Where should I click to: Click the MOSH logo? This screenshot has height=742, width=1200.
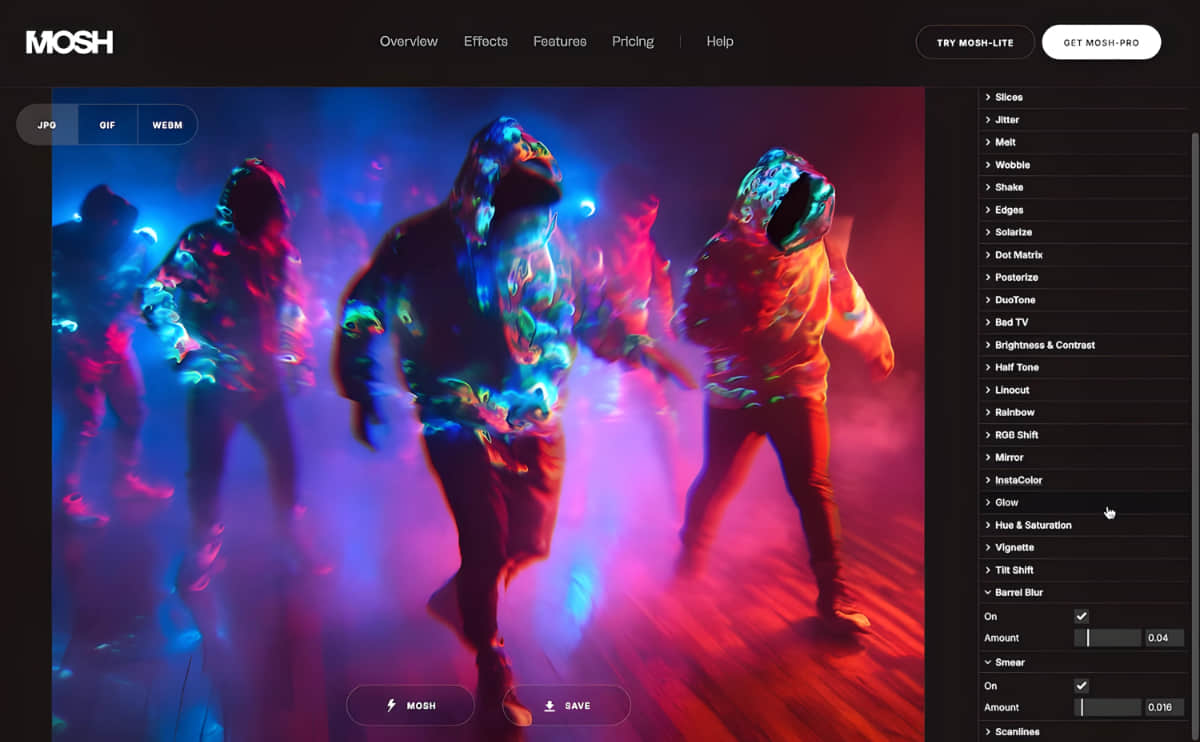[x=69, y=42]
